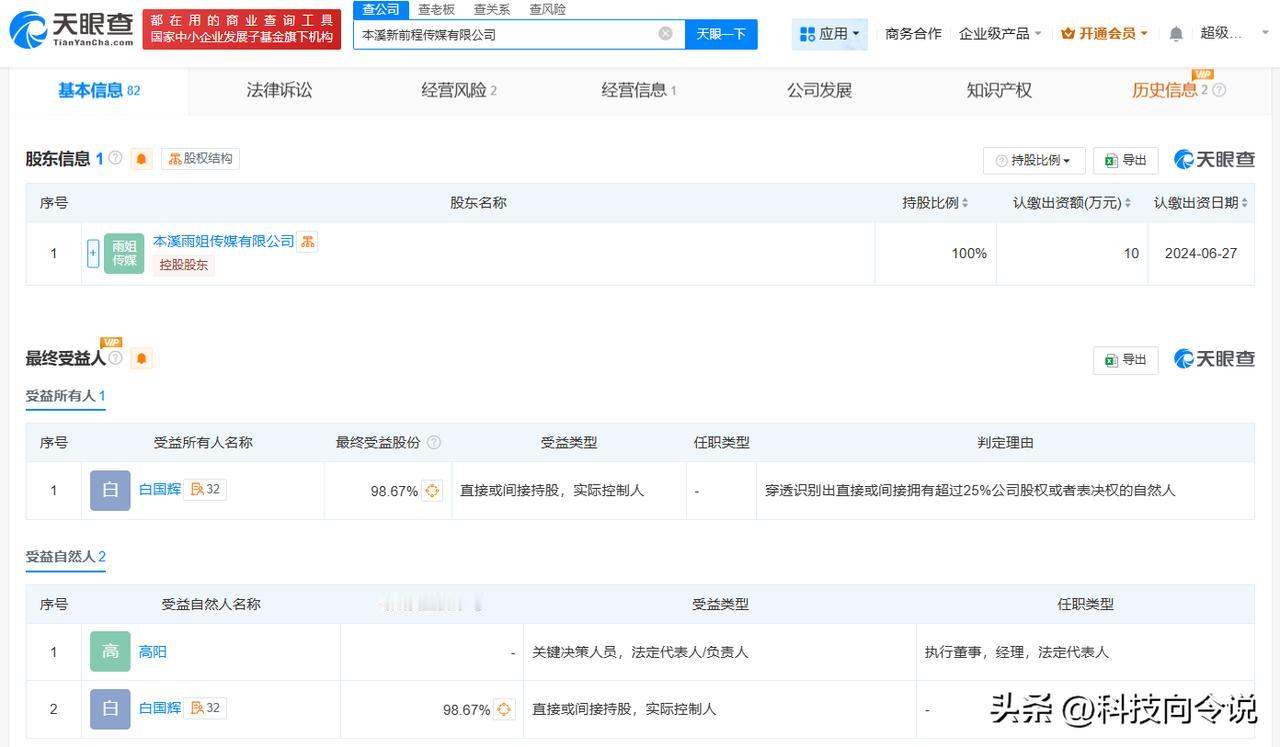Click the help icon next to 历史信息 tab
The image size is (1280, 747).
(x=1219, y=90)
